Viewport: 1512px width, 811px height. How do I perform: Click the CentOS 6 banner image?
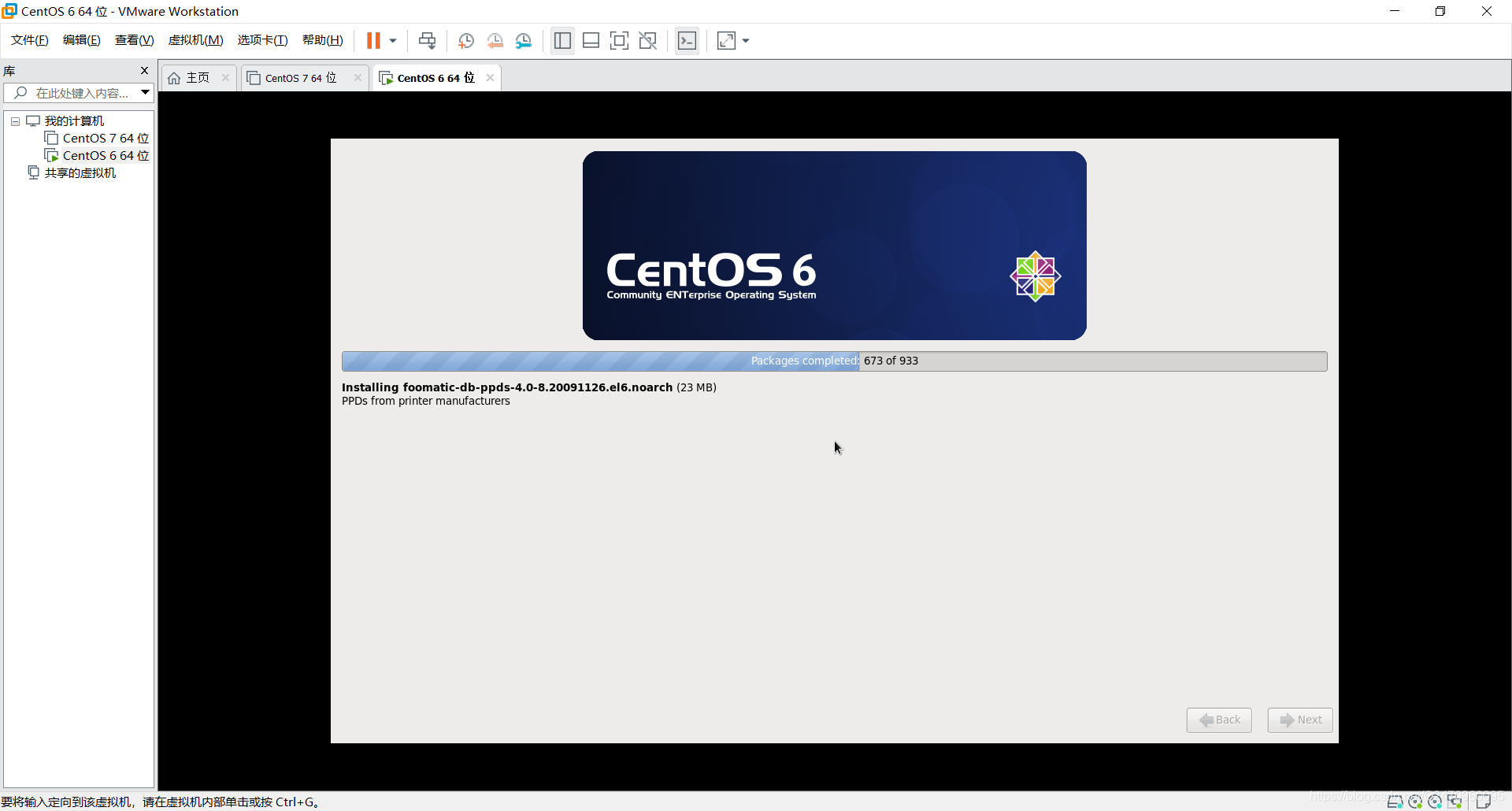pos(834,246)
